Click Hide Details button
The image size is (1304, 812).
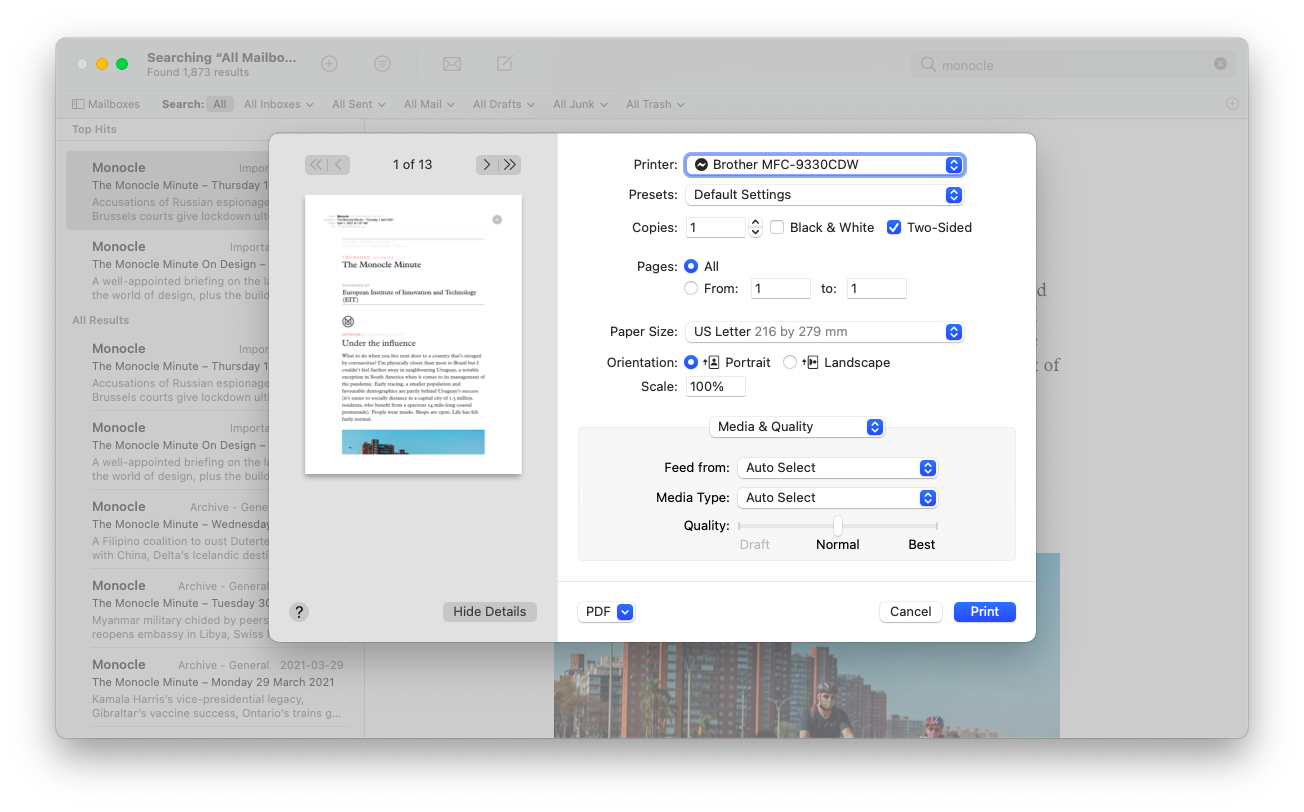[x=489, y=612]
